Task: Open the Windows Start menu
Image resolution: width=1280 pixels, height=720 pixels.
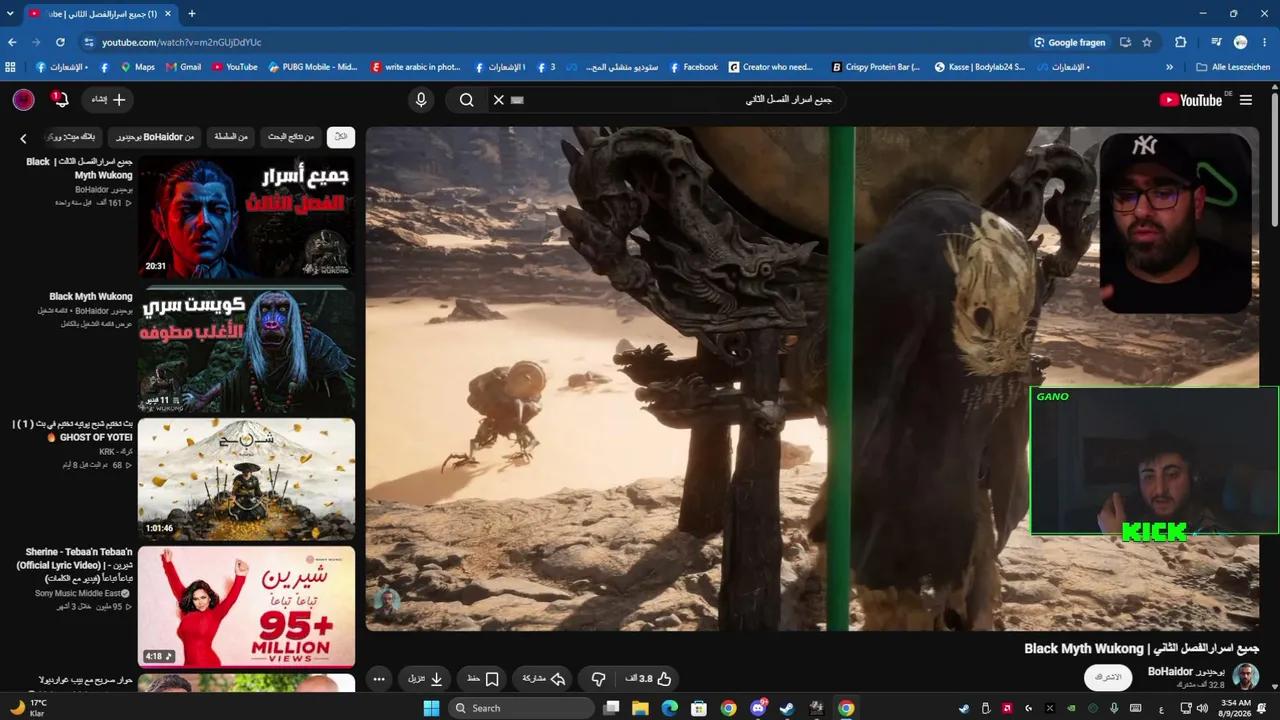Action: pyautogui.click(x=431, y=708)
